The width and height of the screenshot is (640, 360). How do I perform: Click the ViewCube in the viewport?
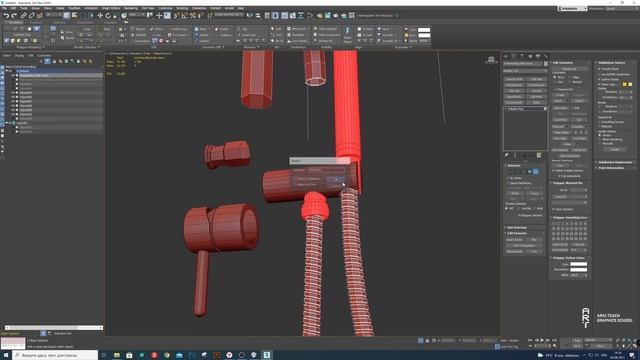[491, 60]
